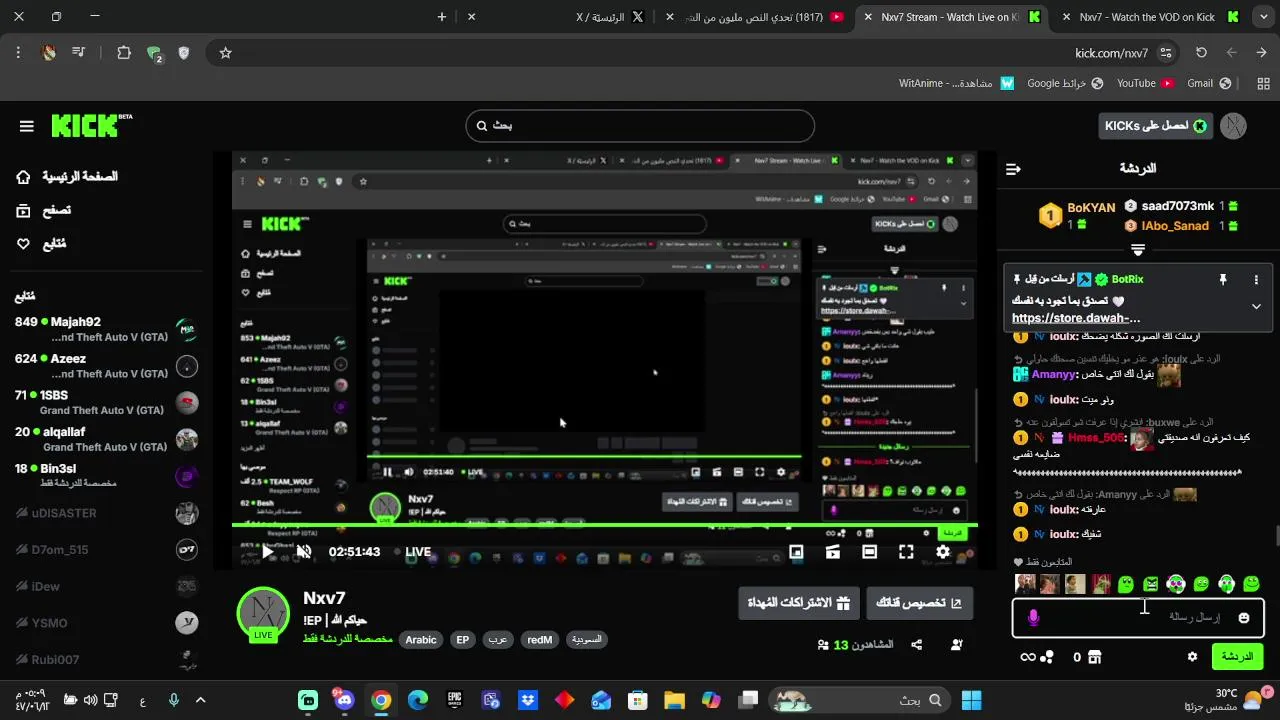Open alqallaf channel in sidebar
The width and height of the screenshot is (1280, 720).
pyautogui.click(x=105, y=439)
